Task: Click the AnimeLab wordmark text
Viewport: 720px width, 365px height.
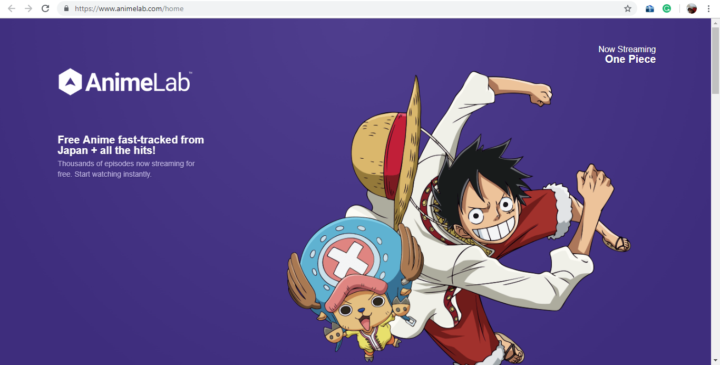Action: click(x=137, y=83)
